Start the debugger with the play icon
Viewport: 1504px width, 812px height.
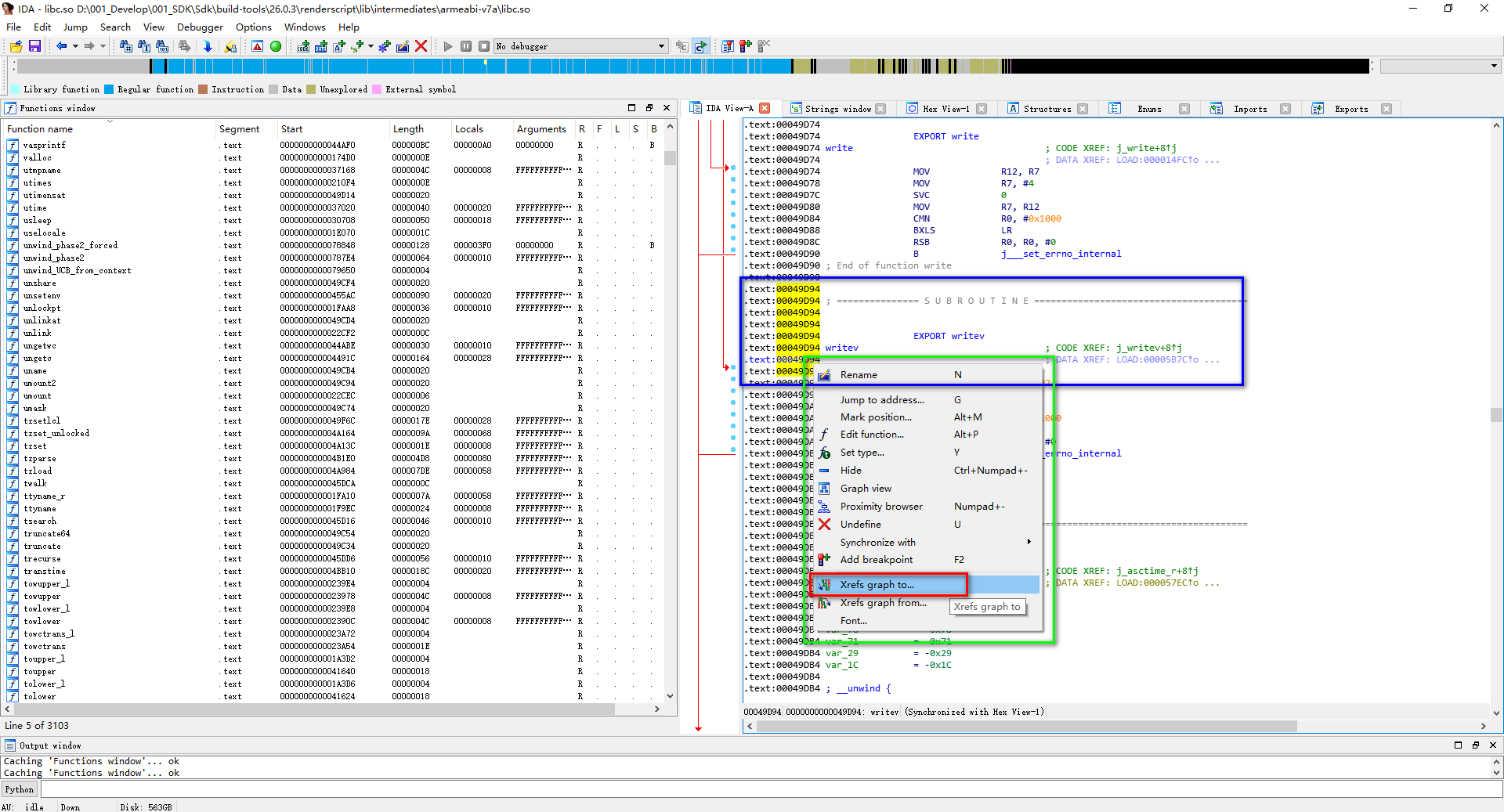(x=448, y=46)
